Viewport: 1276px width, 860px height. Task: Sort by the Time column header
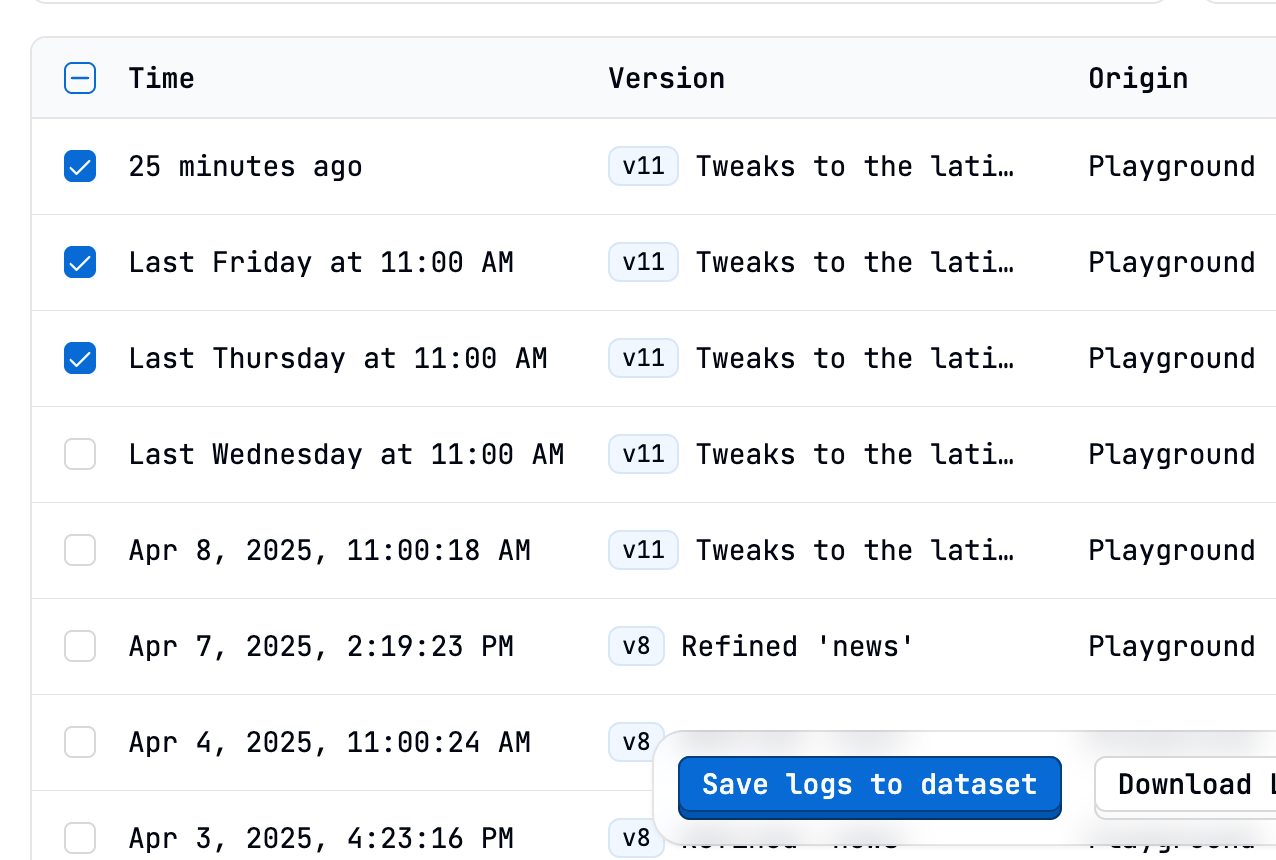(161, 78)
